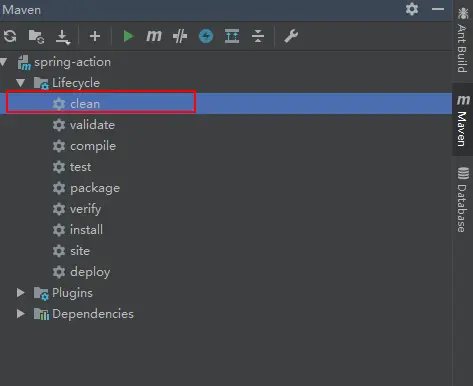
Task: Switch to the Maven side tab
Action: coord(462,120)
